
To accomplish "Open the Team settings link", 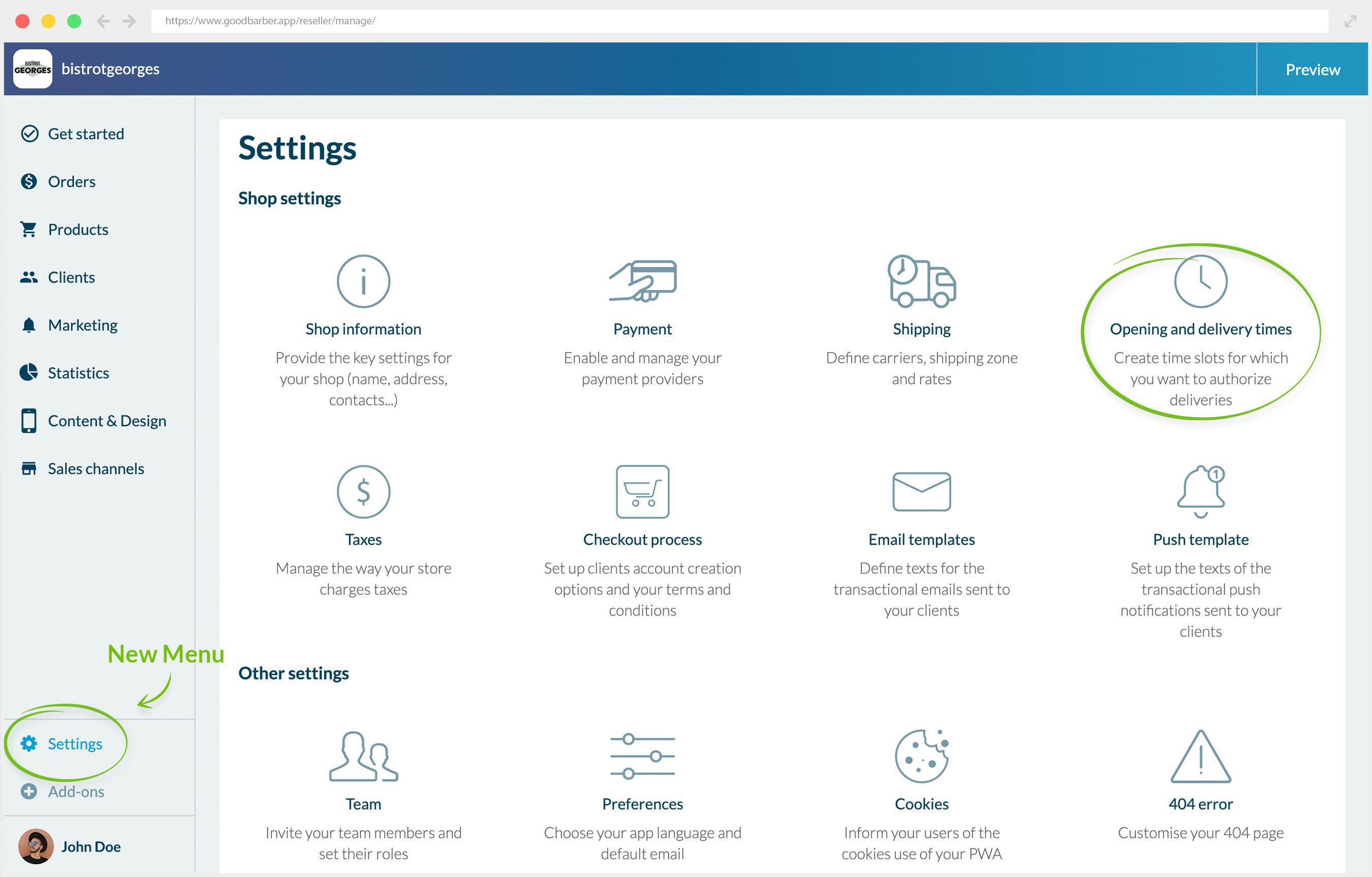I will [x=363, y=803].
